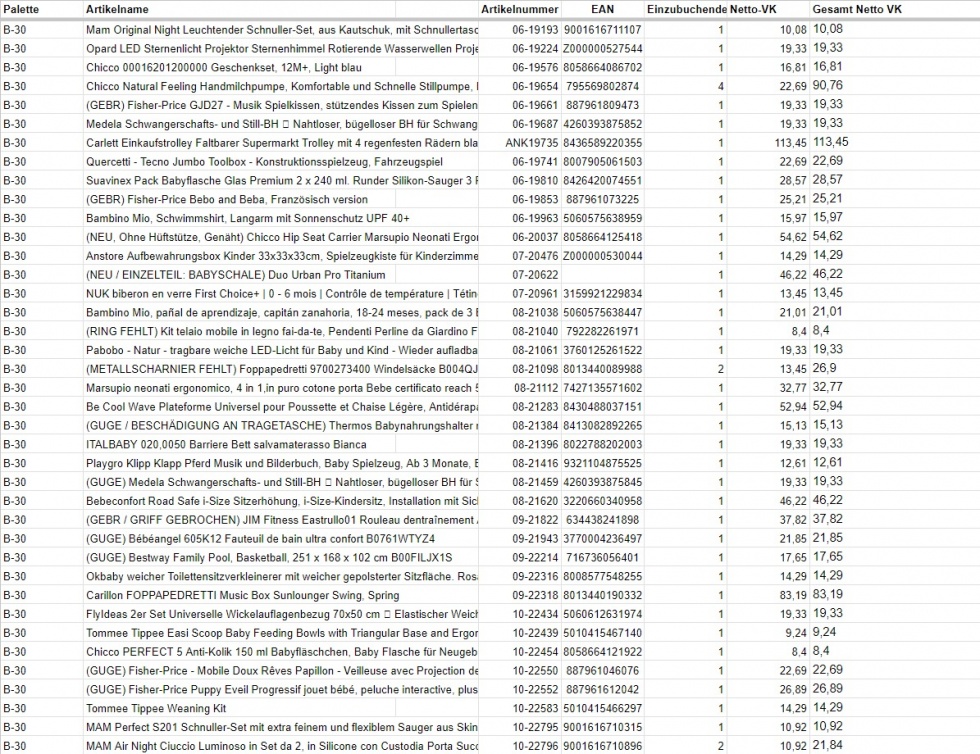980x754 pixels.
Task: Click the Netto-VK value 28,57
Action: point(793,180)
